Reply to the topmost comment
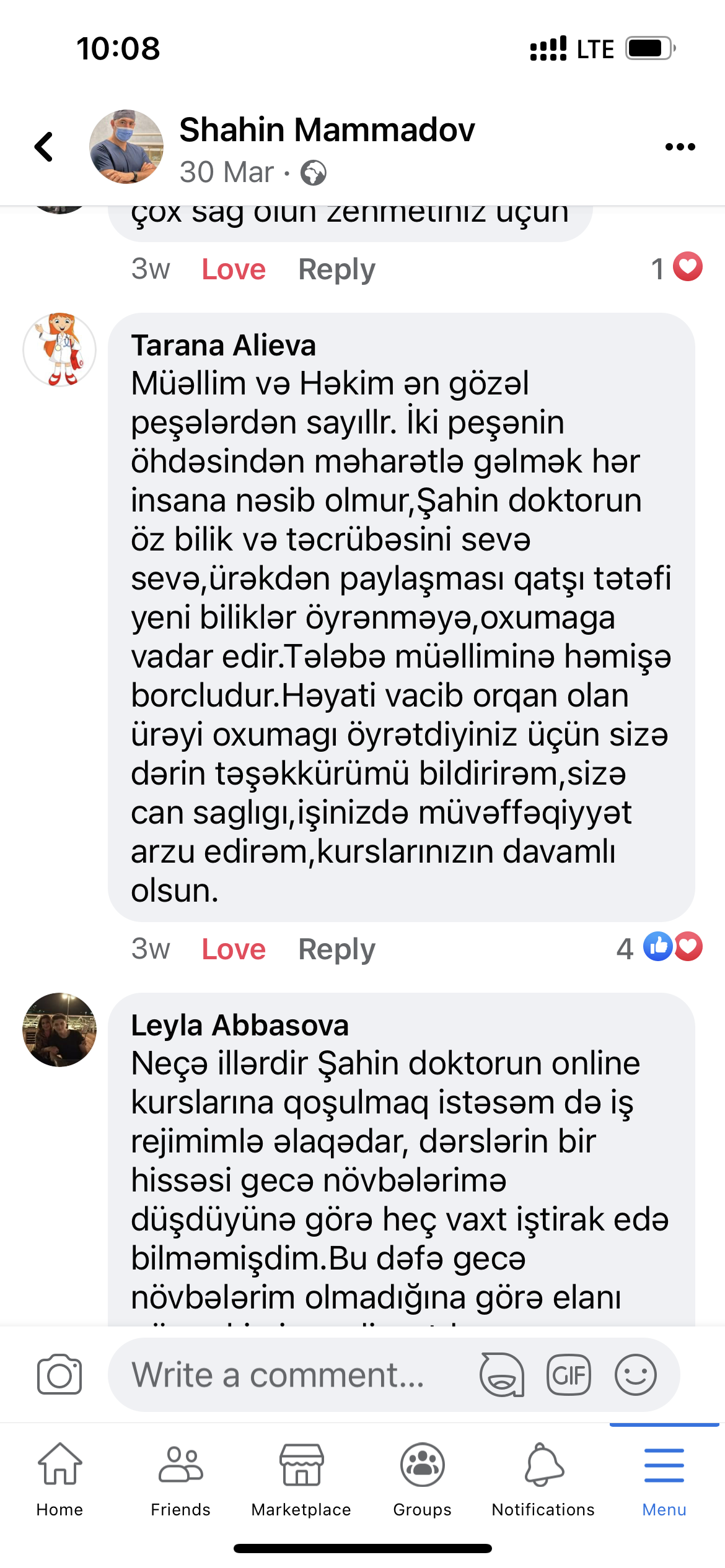This screenshot has width=725, height=1568. coord(337,270)
